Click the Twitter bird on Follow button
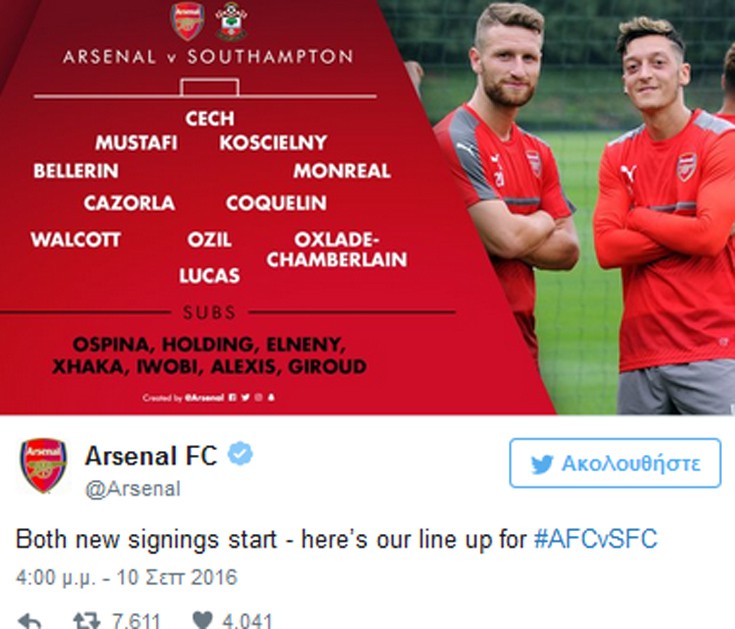 pyautogui.click(x=541, y=463)
